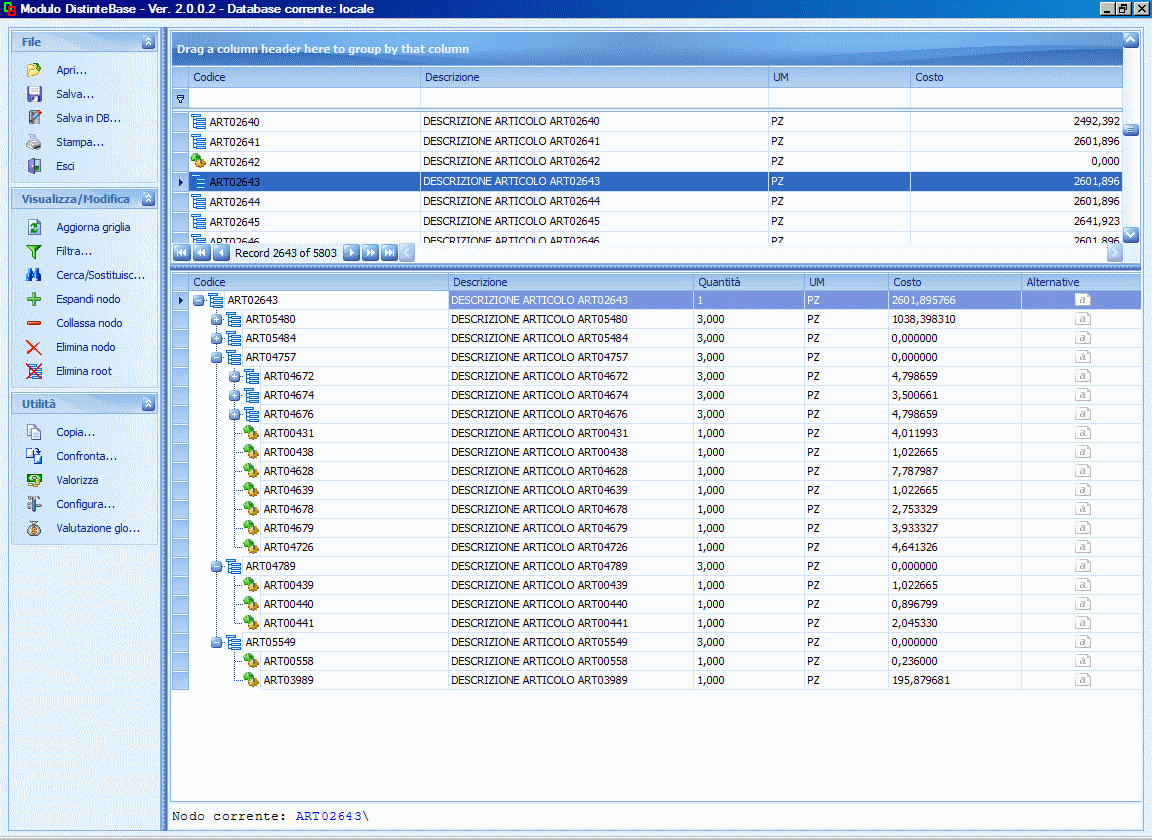Viewport: 1152px width, 840px height.
Task: Click Alternative column header in tree grid
Action: (x=1081, y=282)
